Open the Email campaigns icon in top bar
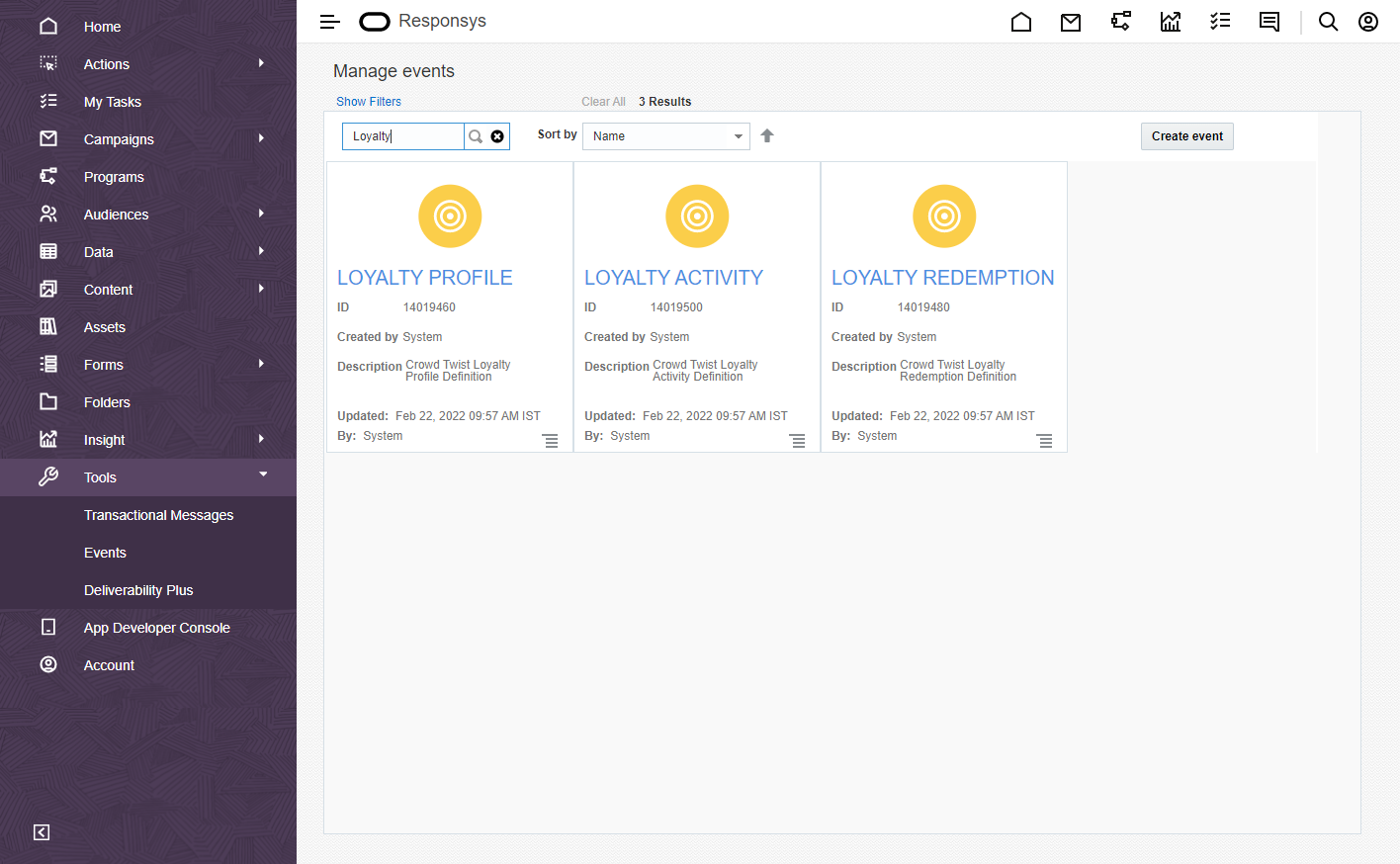 pyautogui.click(x=1071, y=21)
